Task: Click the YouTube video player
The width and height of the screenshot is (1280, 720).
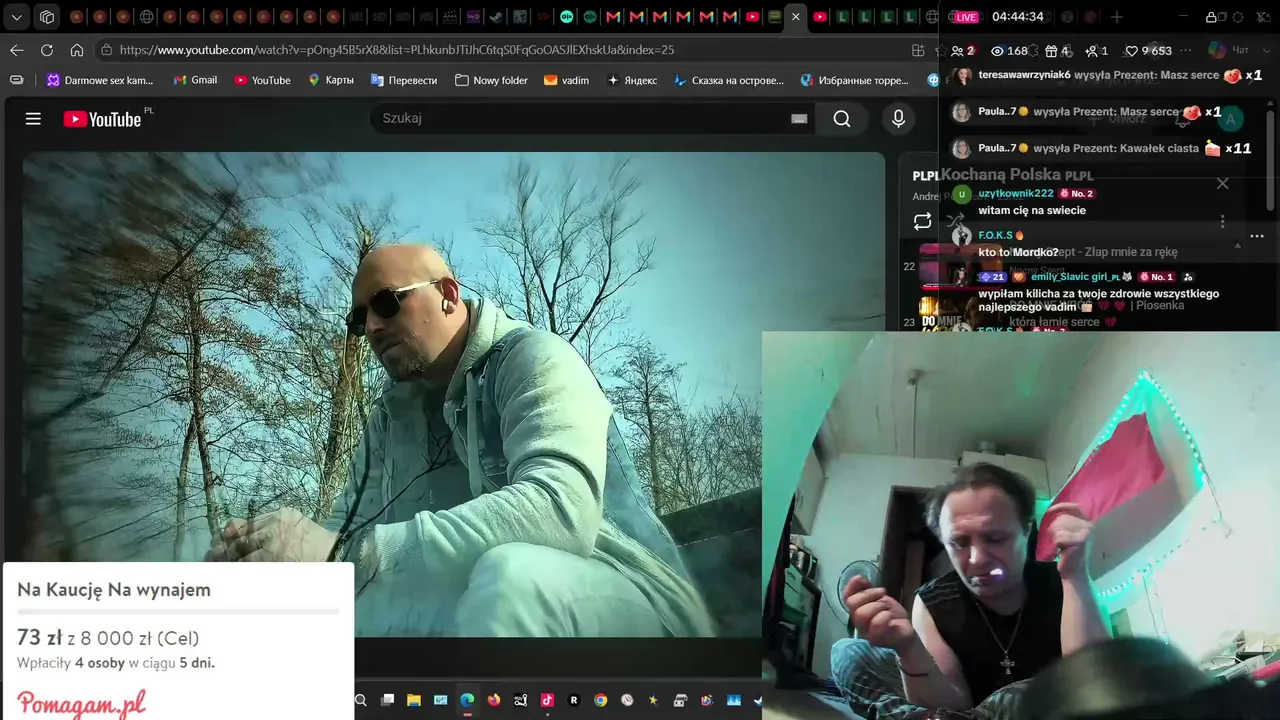Action: [453, 394]
